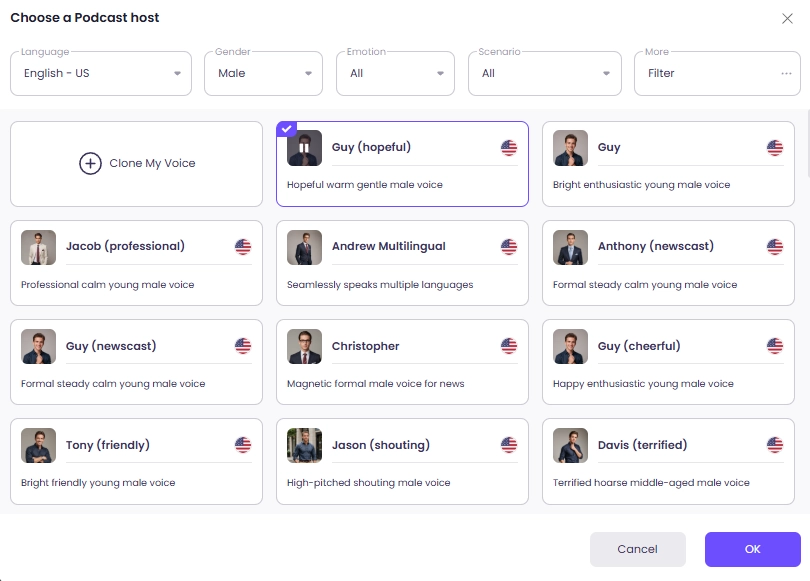Click the checkmark badge on Guy (hopeful)

coord(286,129)
